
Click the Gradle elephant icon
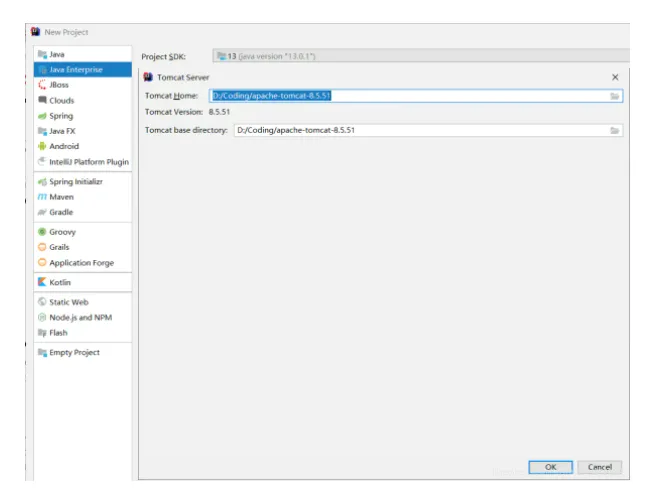[x=42, y=212]
